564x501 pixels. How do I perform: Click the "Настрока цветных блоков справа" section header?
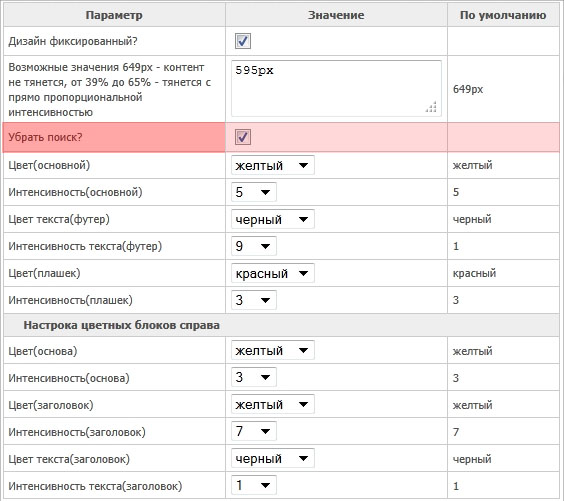click(x=122, y=325)
